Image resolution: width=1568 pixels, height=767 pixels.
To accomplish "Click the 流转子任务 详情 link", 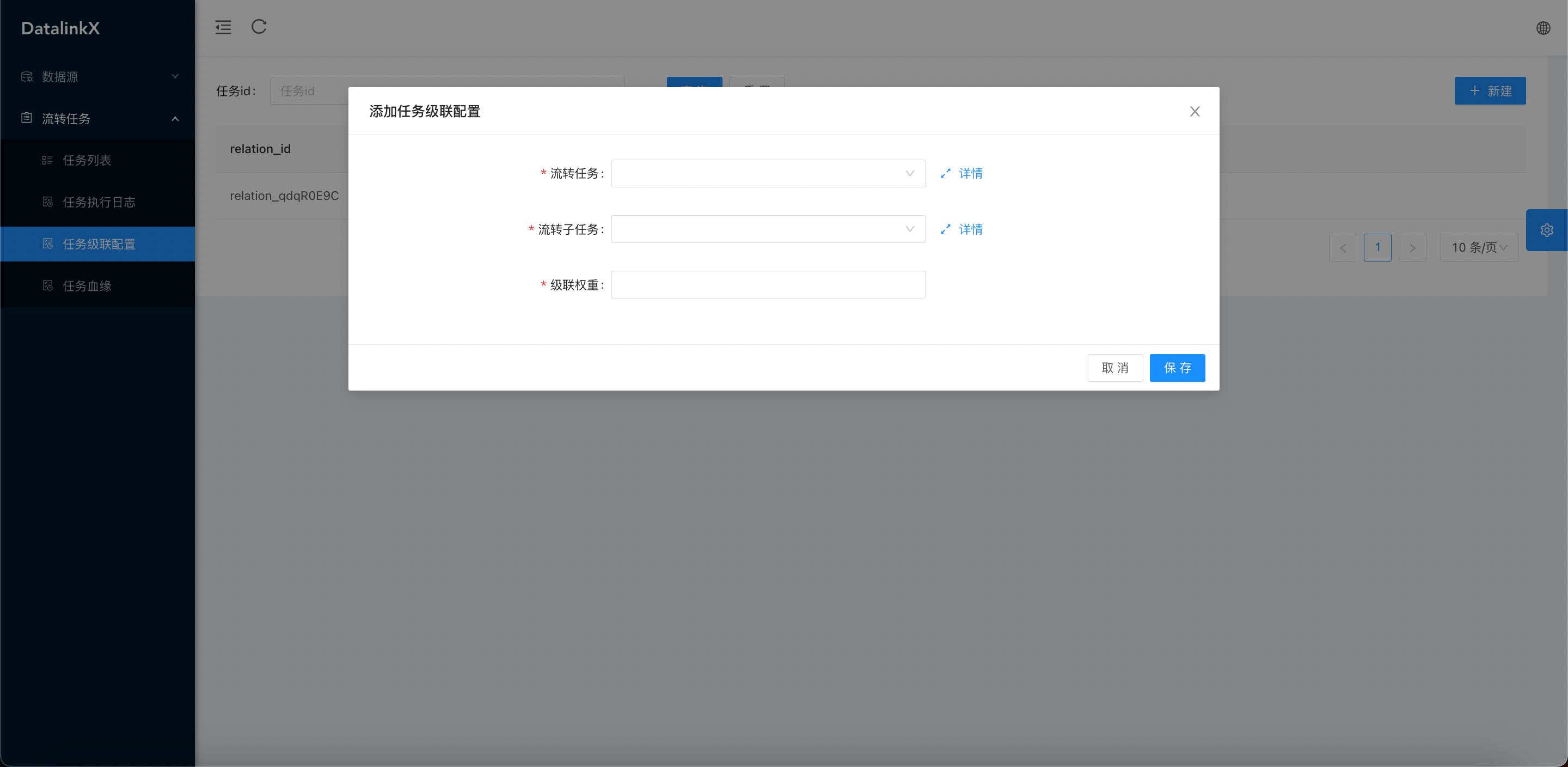I will (970, 230).
